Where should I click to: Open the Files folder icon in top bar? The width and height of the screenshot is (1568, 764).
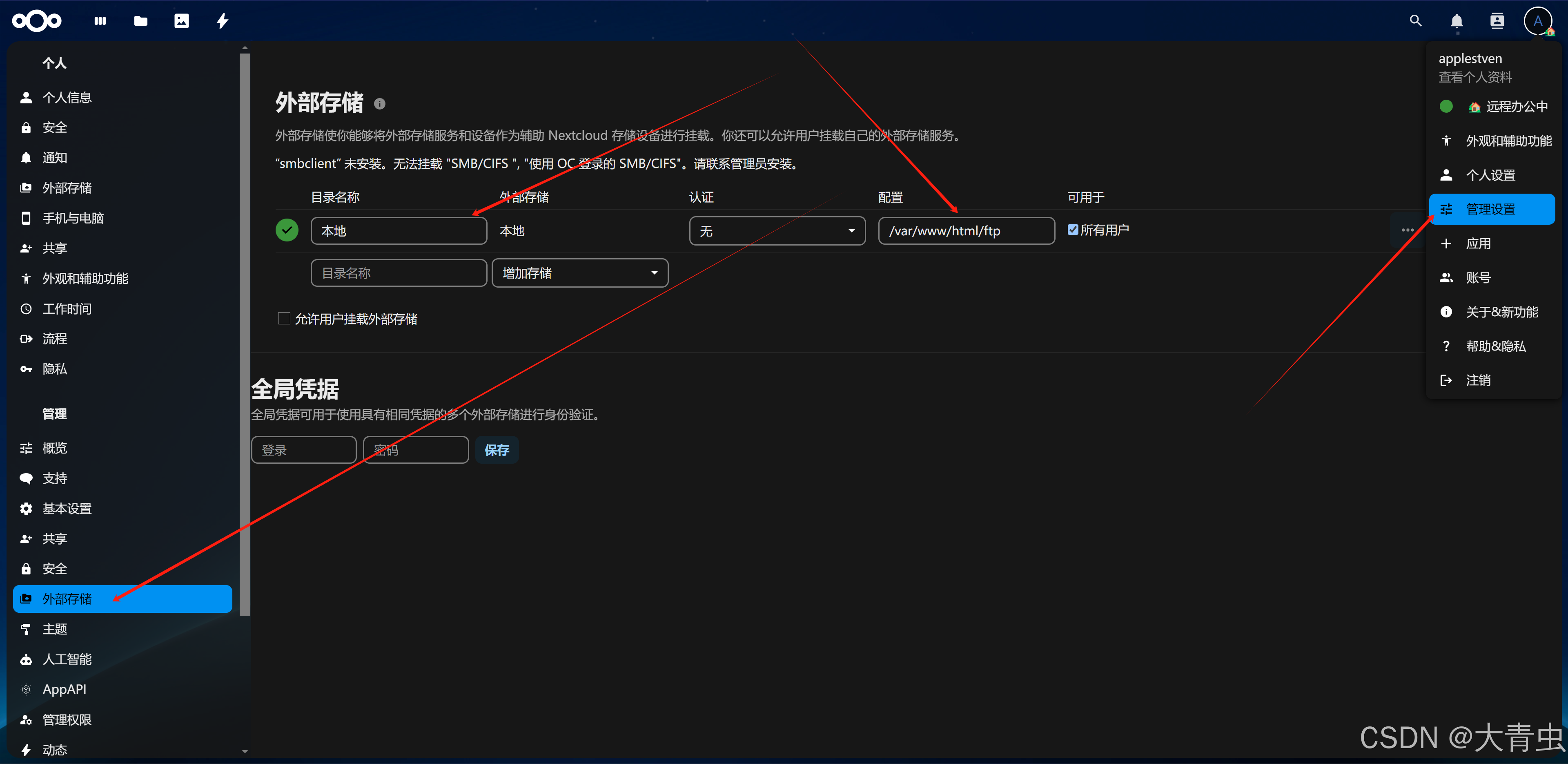pyautogui.click(x=140, y=21)
